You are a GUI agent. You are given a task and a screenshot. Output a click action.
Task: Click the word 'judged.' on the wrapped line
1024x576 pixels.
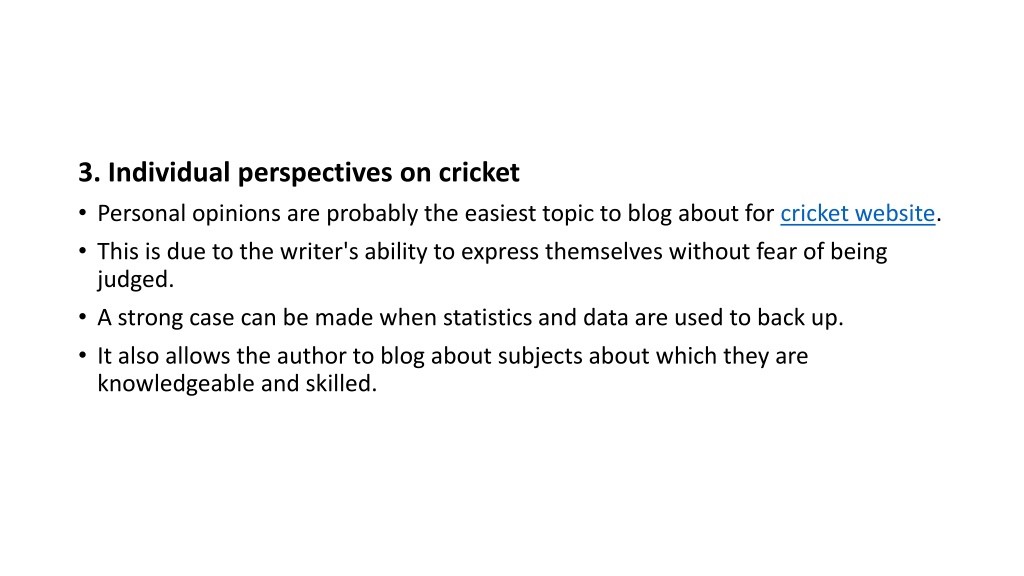pyautogui.click(x=136, y=280)
